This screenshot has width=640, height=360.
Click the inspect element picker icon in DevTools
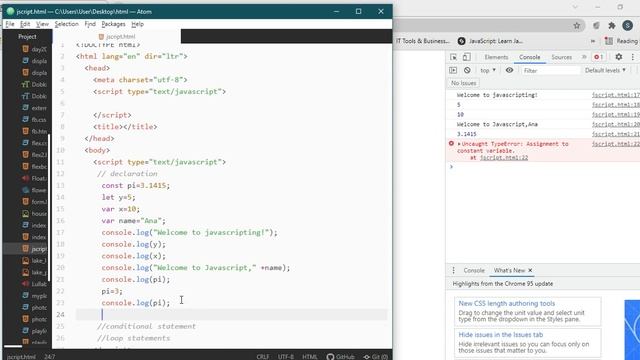pyautogui.click(x=453, y=57)
